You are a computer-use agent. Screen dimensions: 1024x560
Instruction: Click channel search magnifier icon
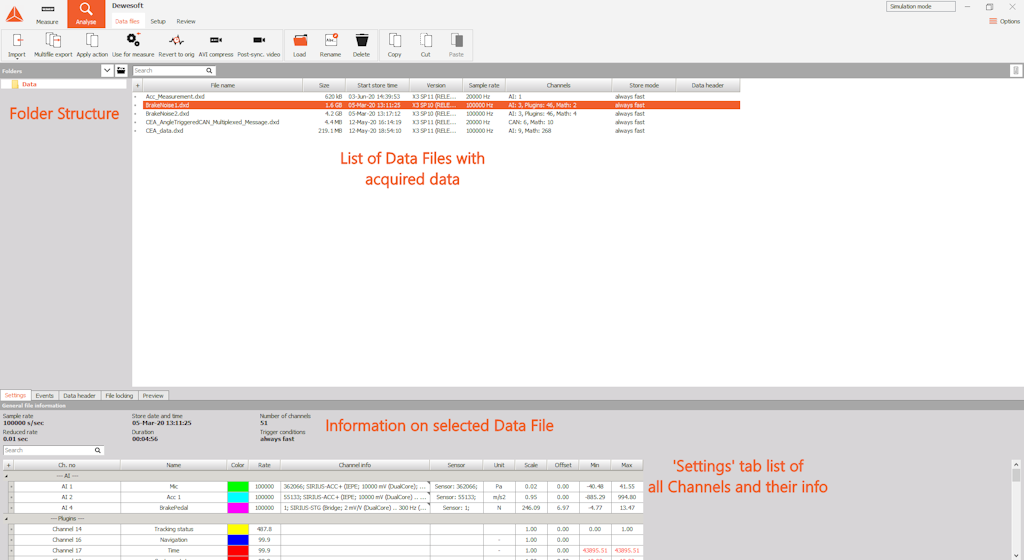tap(97, 450)
